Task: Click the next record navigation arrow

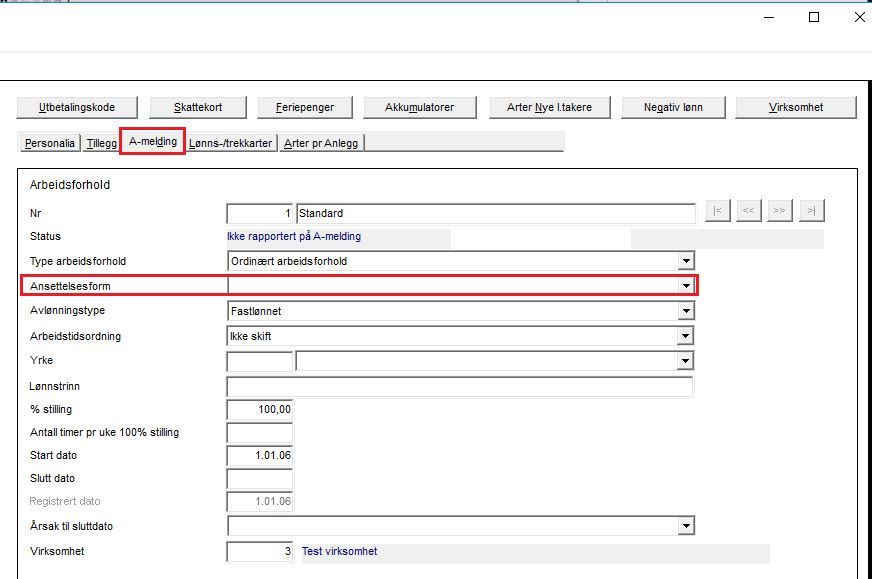Action: (x=780, y=211)
